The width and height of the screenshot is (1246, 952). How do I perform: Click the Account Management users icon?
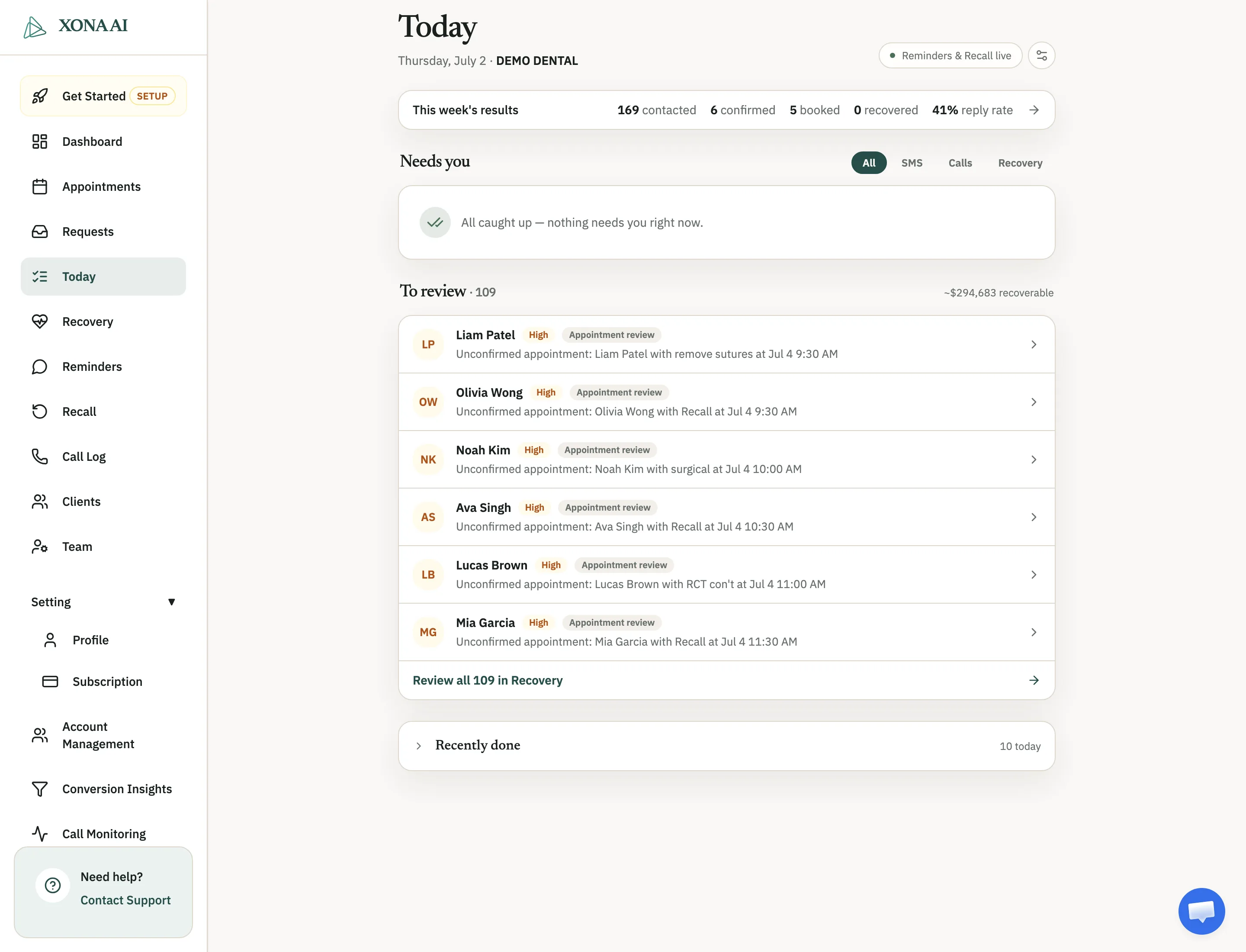point(40,735)
